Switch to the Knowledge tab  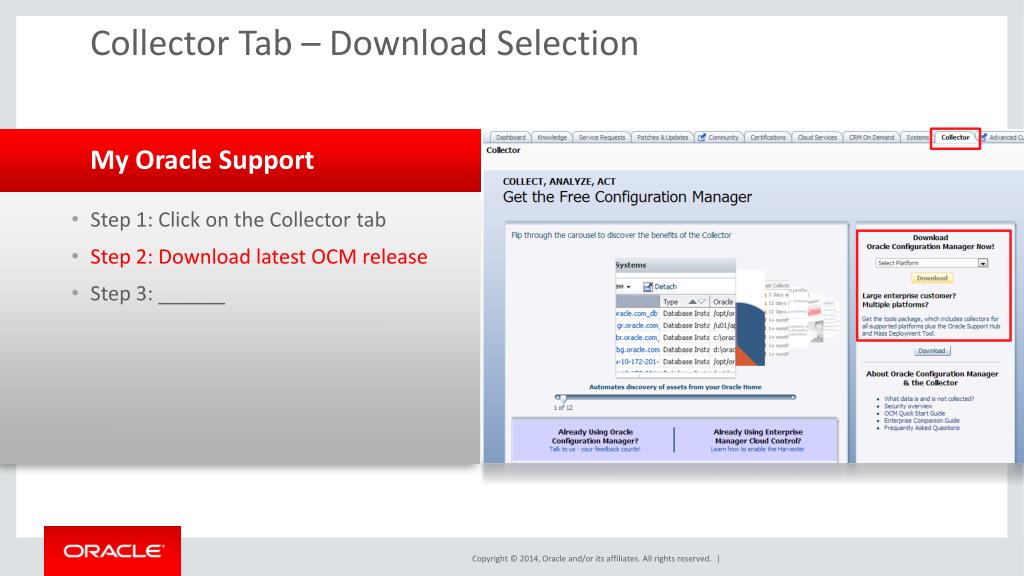tap(552, 137)
